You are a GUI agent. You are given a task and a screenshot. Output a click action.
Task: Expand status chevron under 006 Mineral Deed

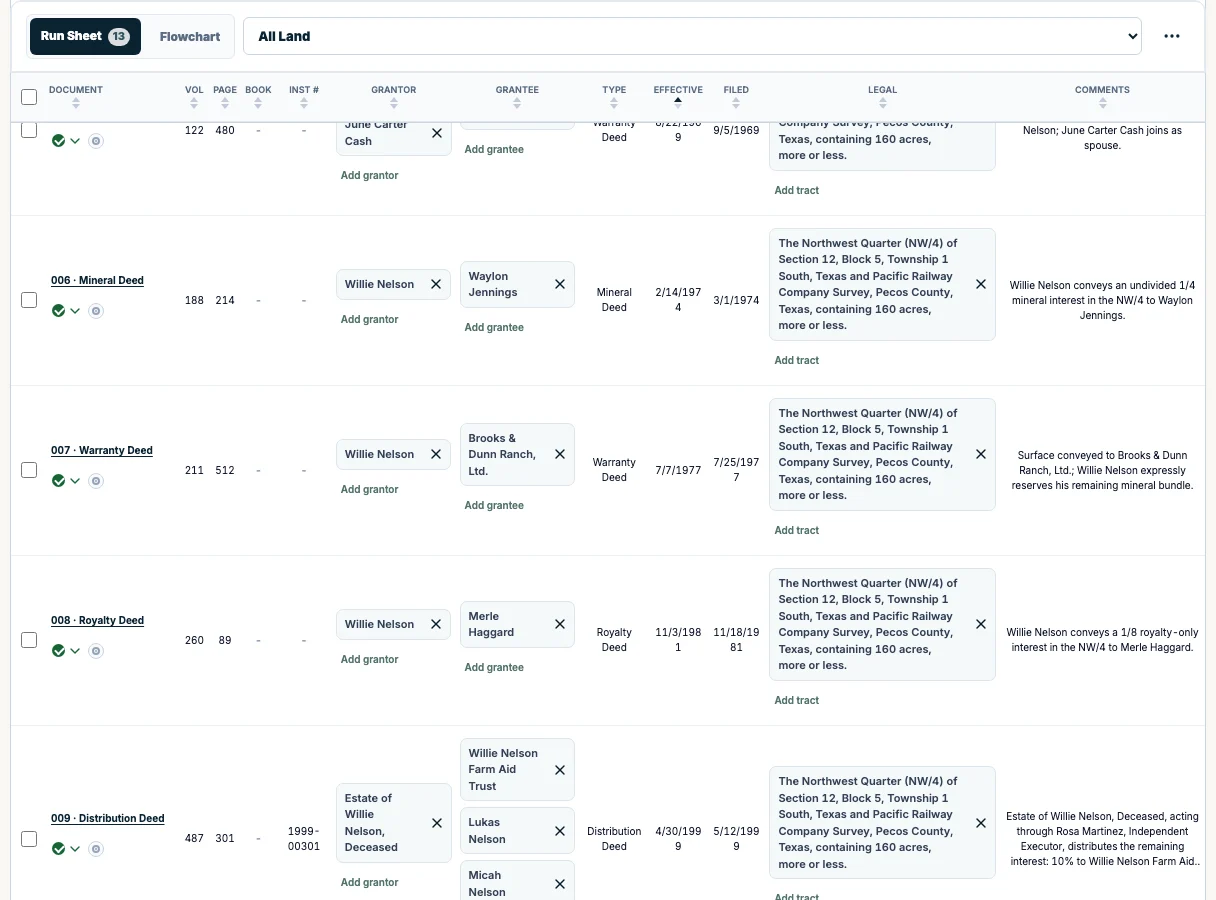point(75,311)
